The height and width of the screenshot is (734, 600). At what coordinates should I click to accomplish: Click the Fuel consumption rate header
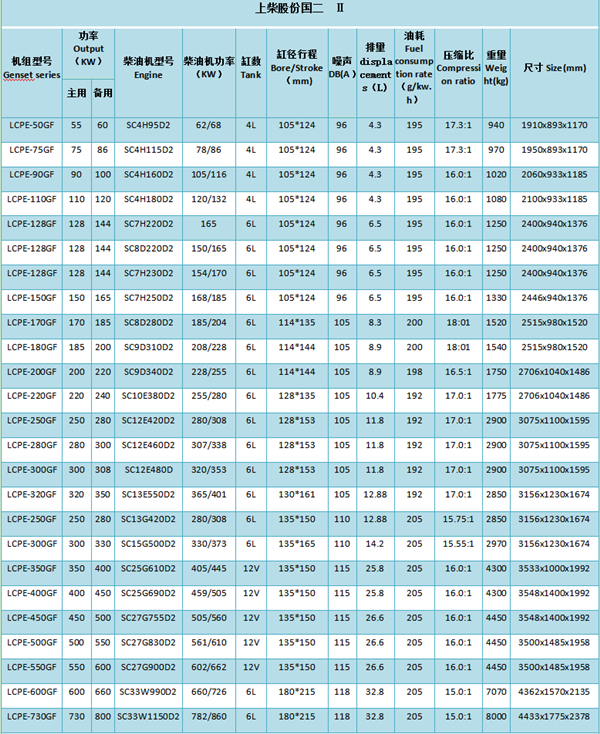click(x=413, y=66)
